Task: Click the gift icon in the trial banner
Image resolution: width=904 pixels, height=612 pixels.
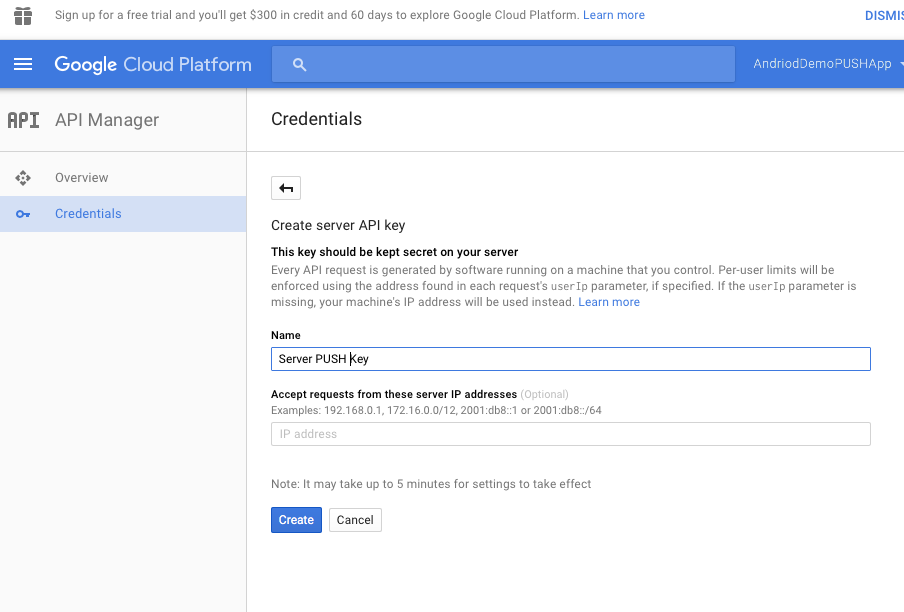Action: coord(23,15)
